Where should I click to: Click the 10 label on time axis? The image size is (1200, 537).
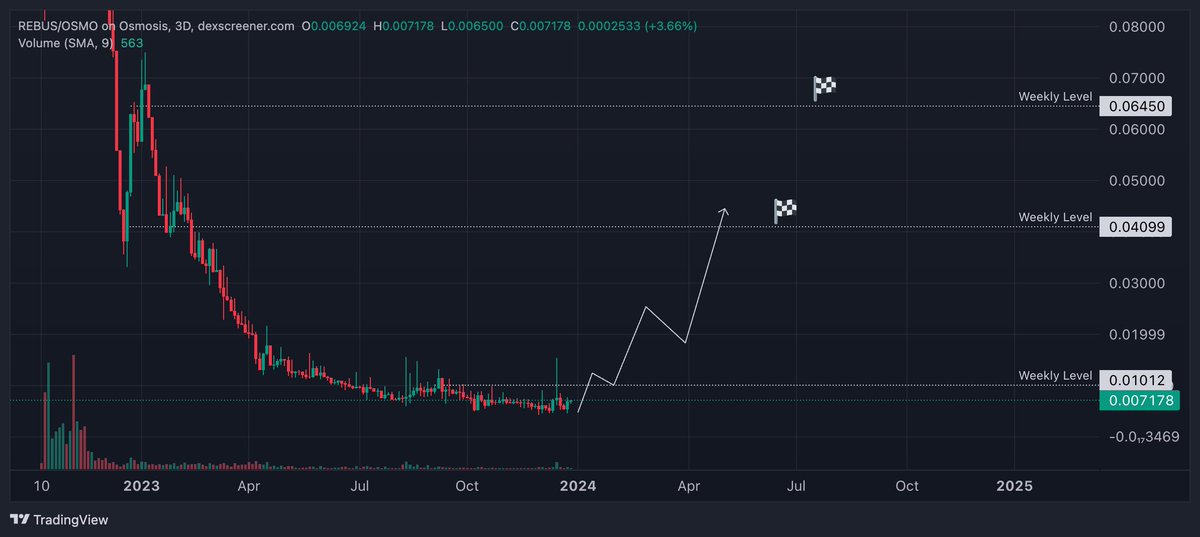point(41,485)
